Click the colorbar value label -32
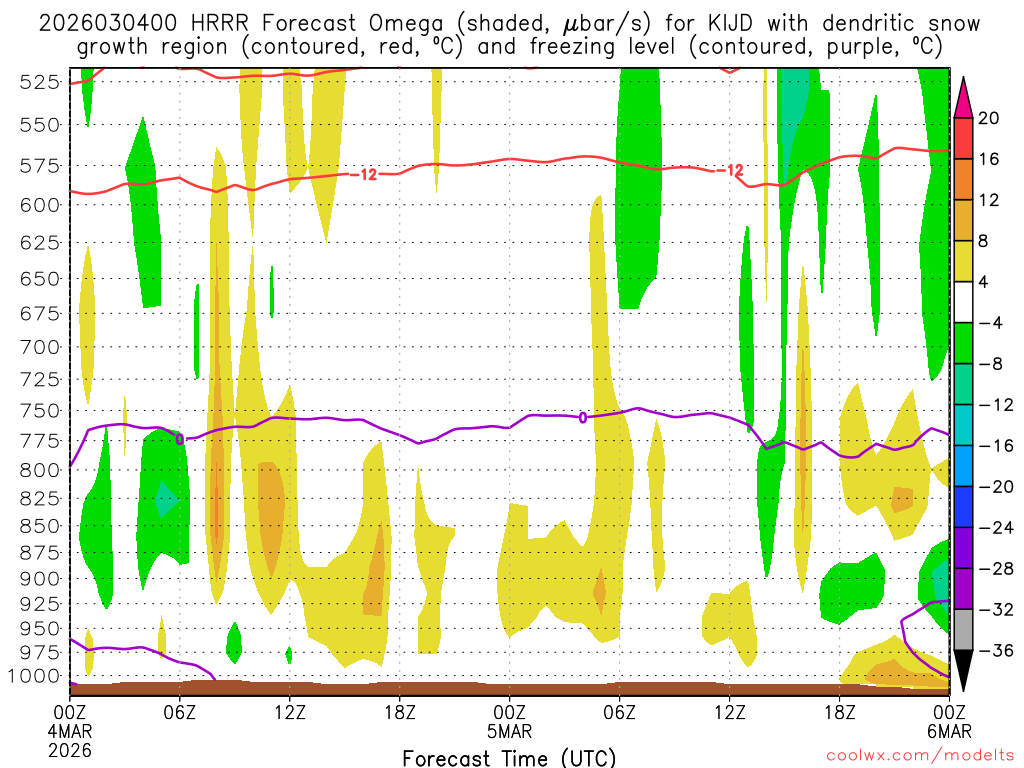This screenshot has width=1024, height=768. [996, 609]
